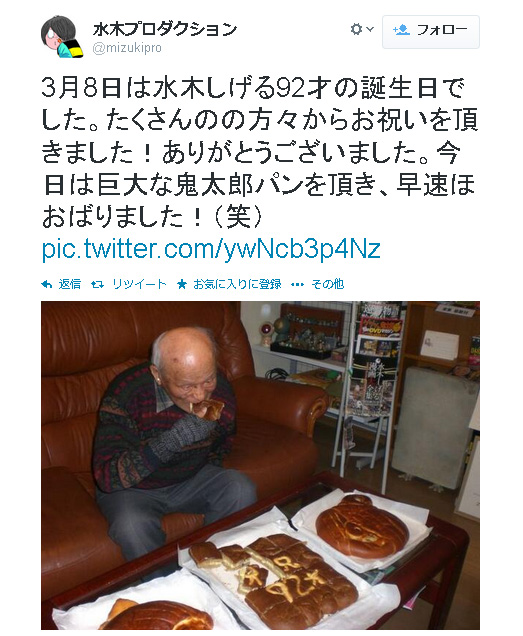Open 水木プロダクション profile name

pos(165,29)
